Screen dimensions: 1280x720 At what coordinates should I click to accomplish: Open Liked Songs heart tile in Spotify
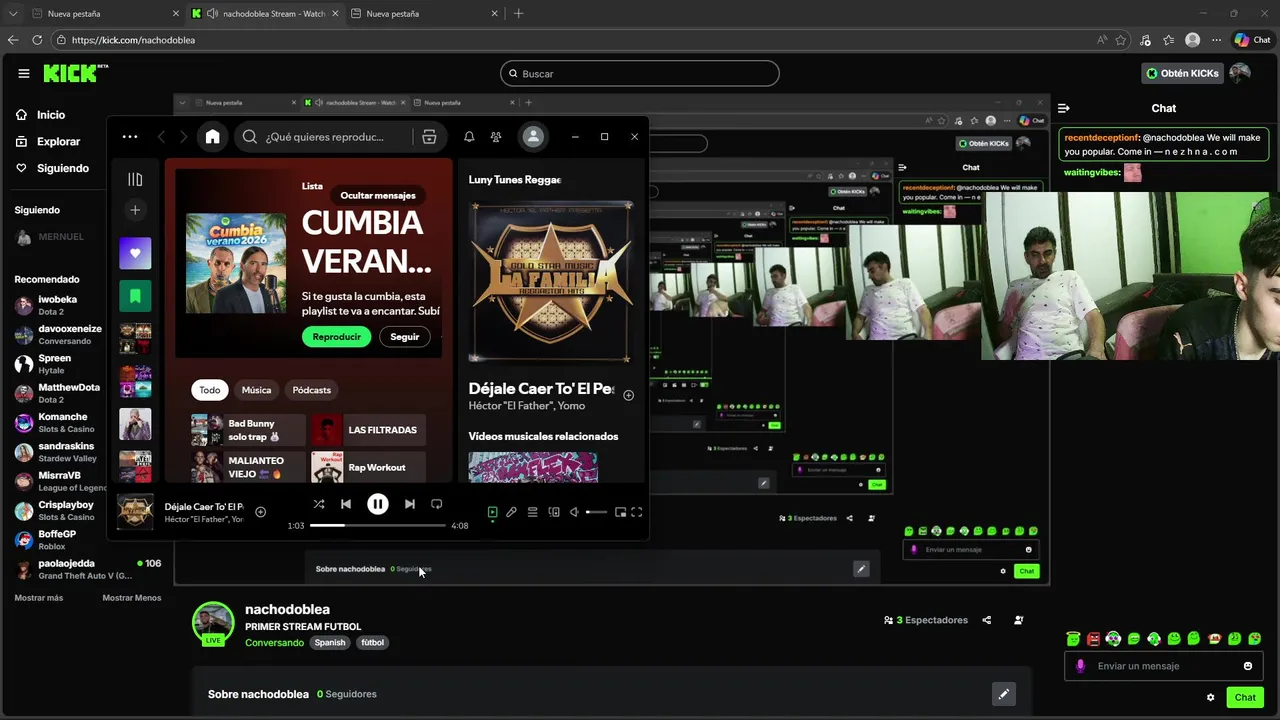(x=135, y=253)
